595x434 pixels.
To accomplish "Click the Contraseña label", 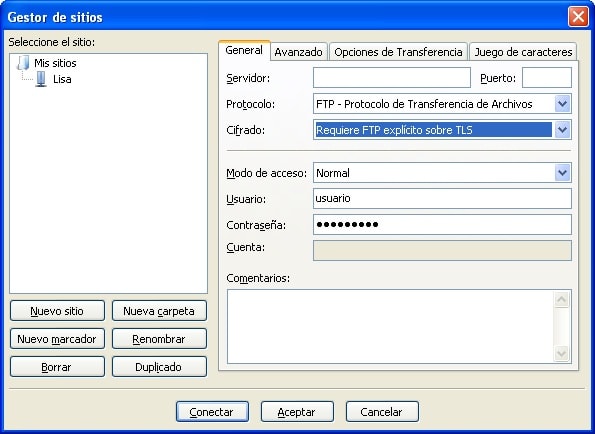I will (256, 225).
